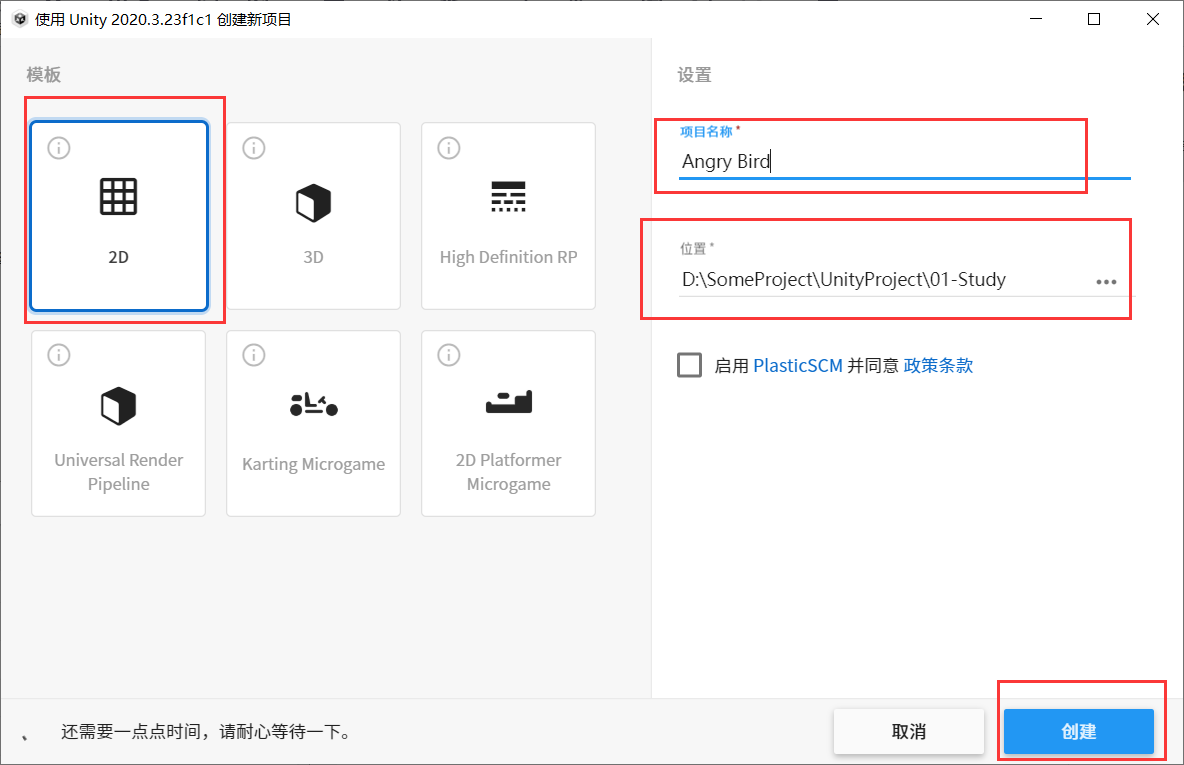
Task: Click the 2D Platformer Microgame icon
Action: pyautogui.click(x=508, y=402)
